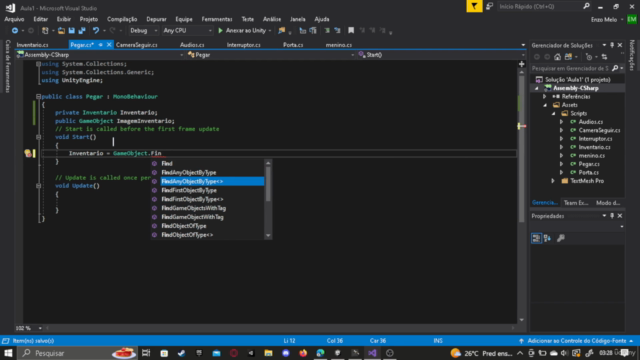Click the pending changes clock icon in Solution Explorer
This screenshot has width=640, height=360.
(589, 57)
